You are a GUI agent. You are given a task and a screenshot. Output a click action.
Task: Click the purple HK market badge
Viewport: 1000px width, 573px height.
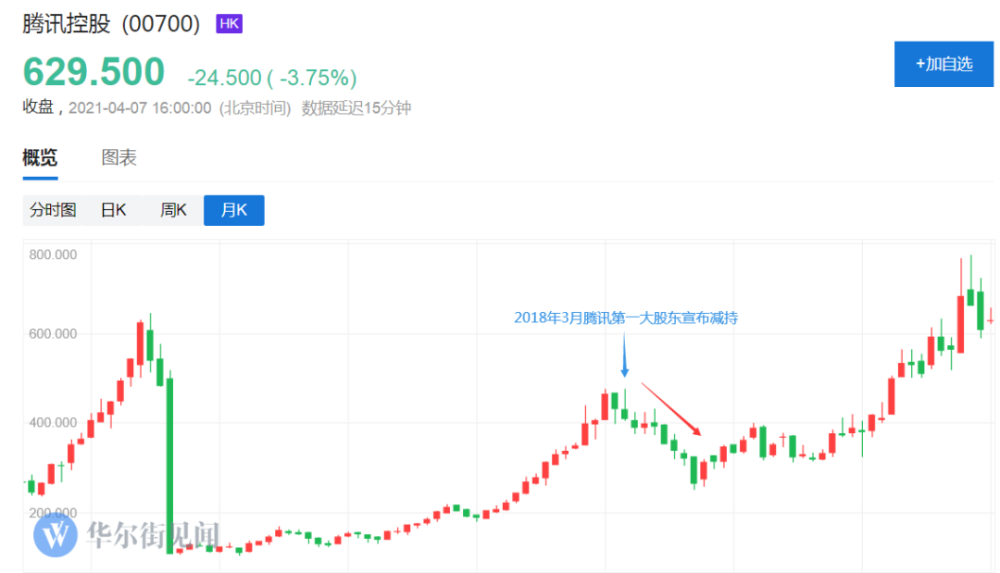click(229, 24)
